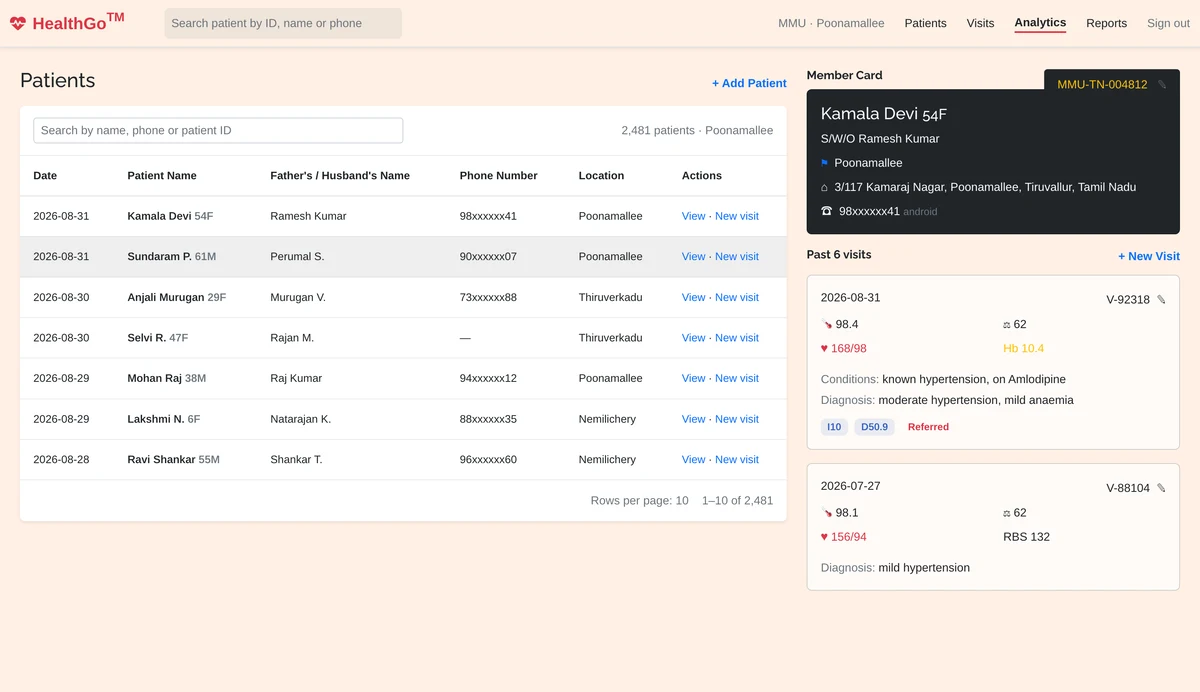The image size is (1200, 692).
Task: View Kamala Devi patient record
Action: 693,216
